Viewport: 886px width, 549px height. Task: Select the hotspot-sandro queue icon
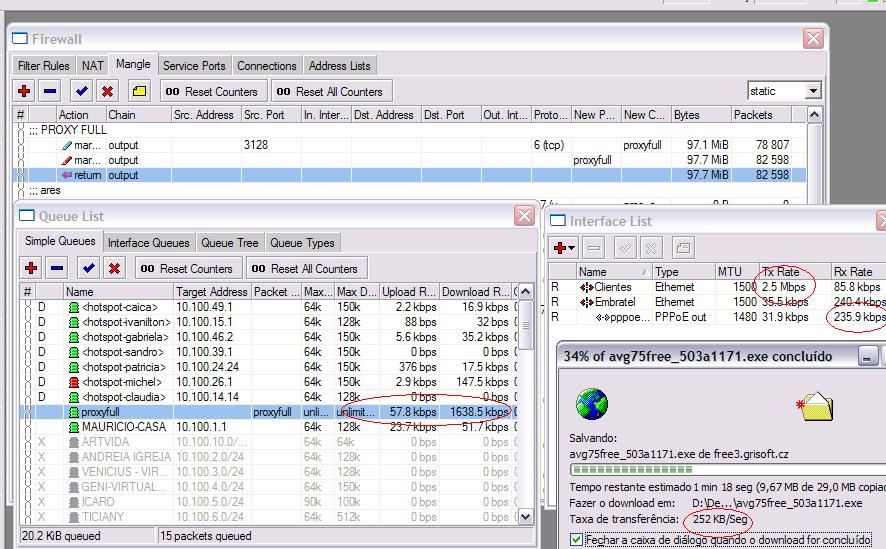pyautogui.click(x=73, y=352)
